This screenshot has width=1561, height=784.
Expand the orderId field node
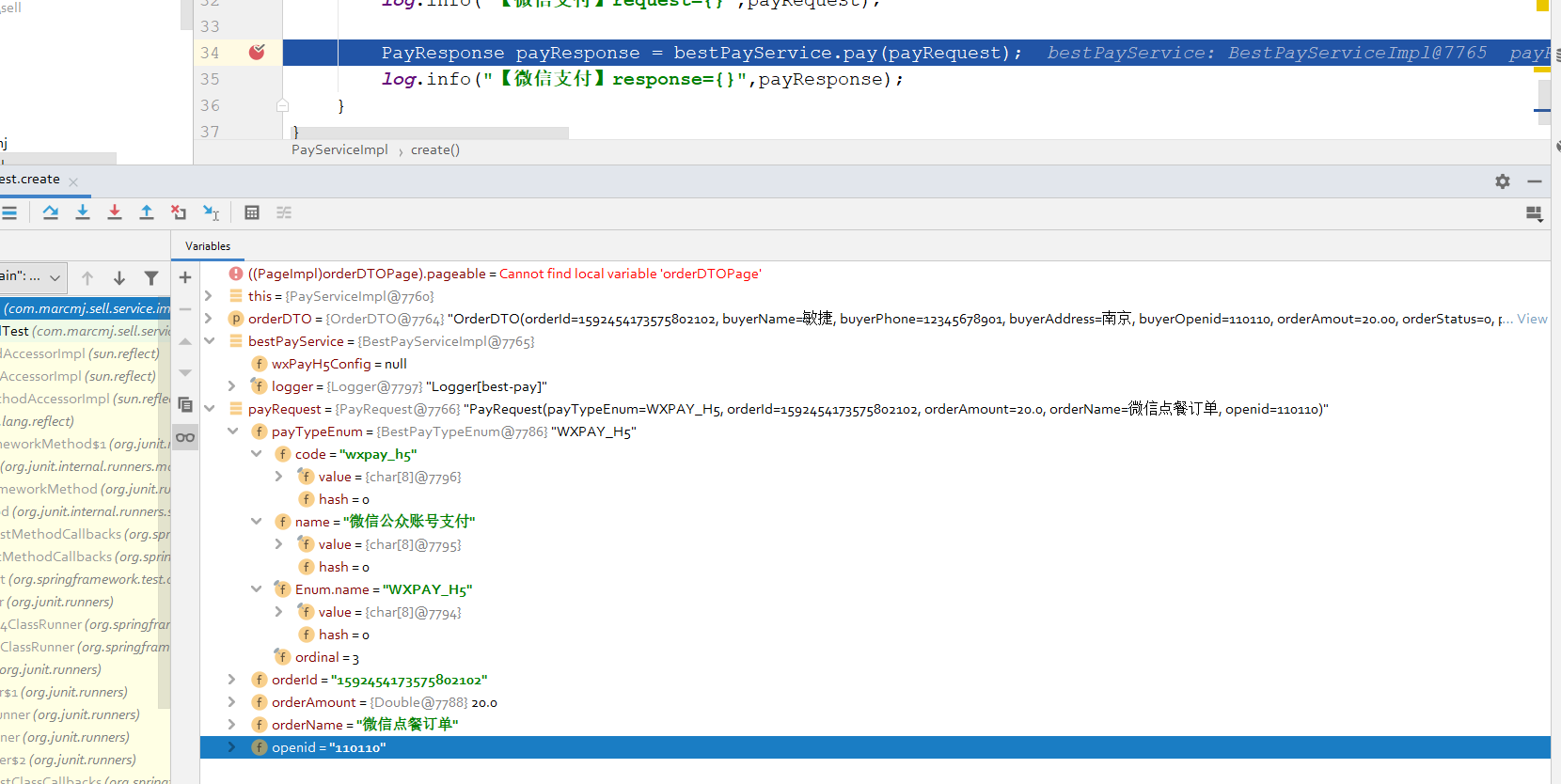pyautogui.click(x=232, y=680)
